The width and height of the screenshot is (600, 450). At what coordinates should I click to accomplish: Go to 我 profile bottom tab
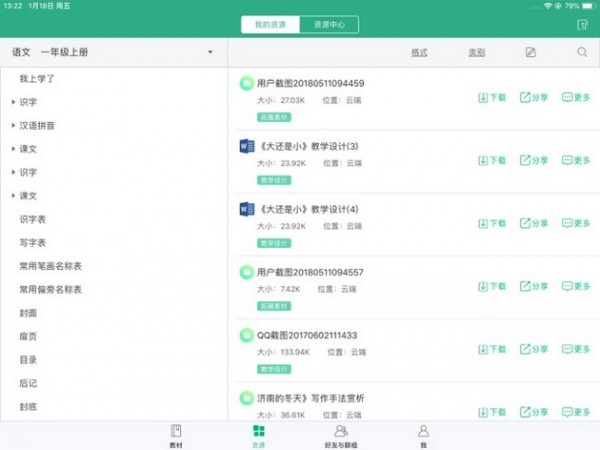tap(423, 436)
